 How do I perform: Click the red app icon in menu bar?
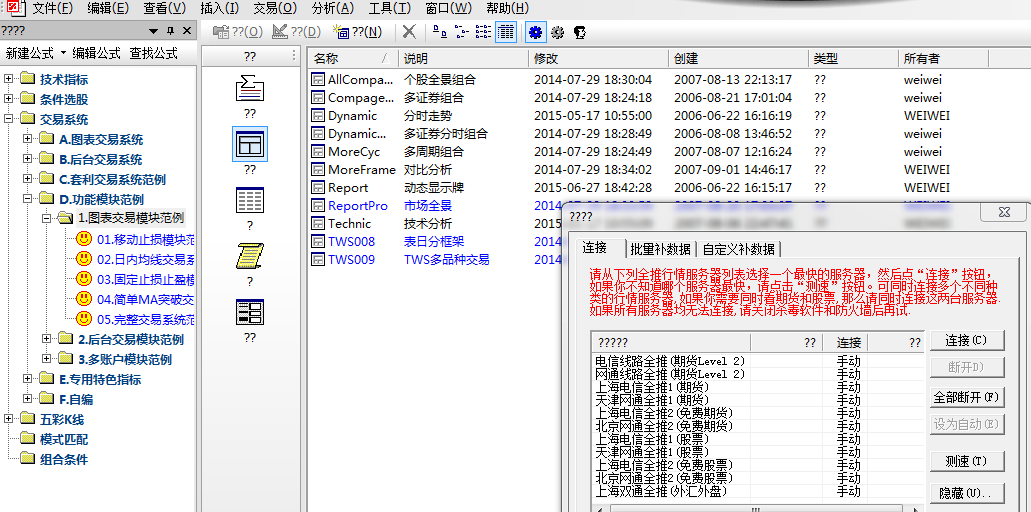pos(16,7)
